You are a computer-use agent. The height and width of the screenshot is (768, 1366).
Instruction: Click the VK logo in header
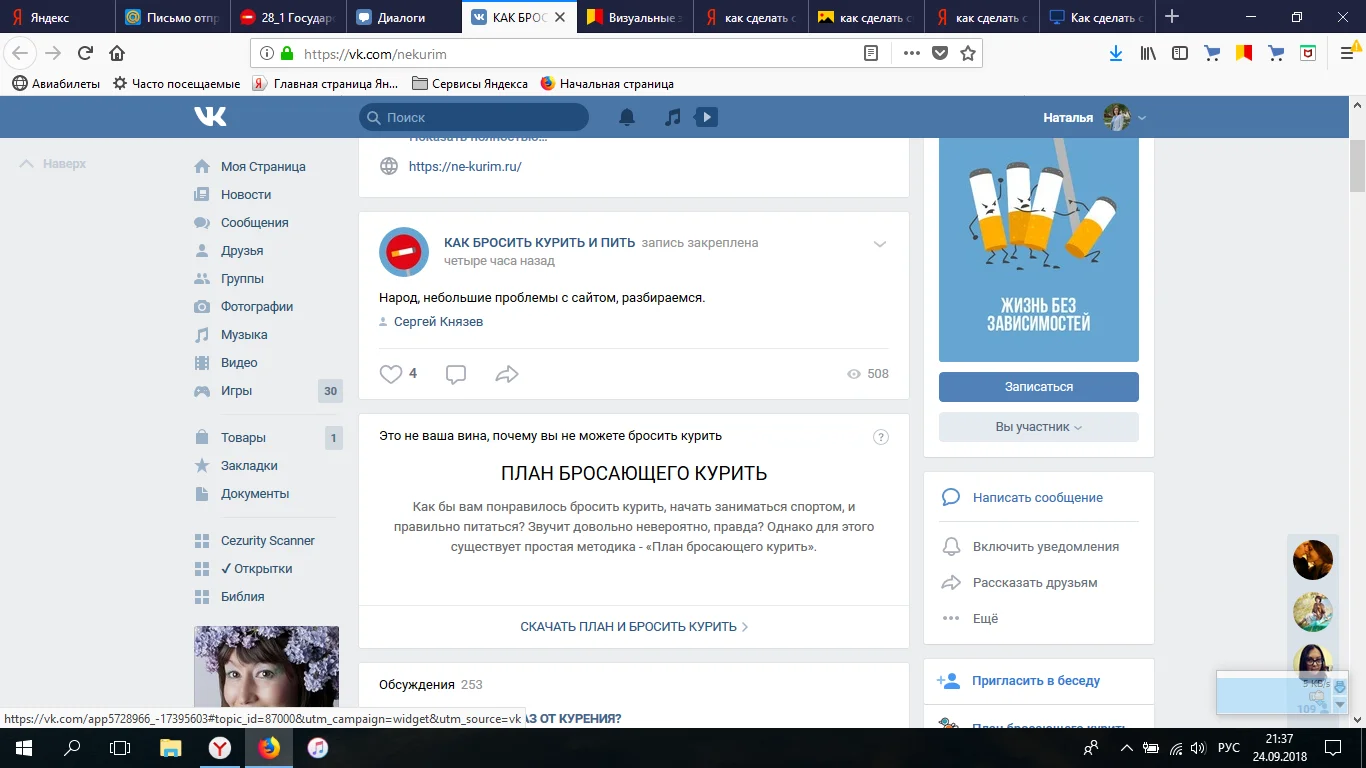pyautogui.click(x=210, y=117)
